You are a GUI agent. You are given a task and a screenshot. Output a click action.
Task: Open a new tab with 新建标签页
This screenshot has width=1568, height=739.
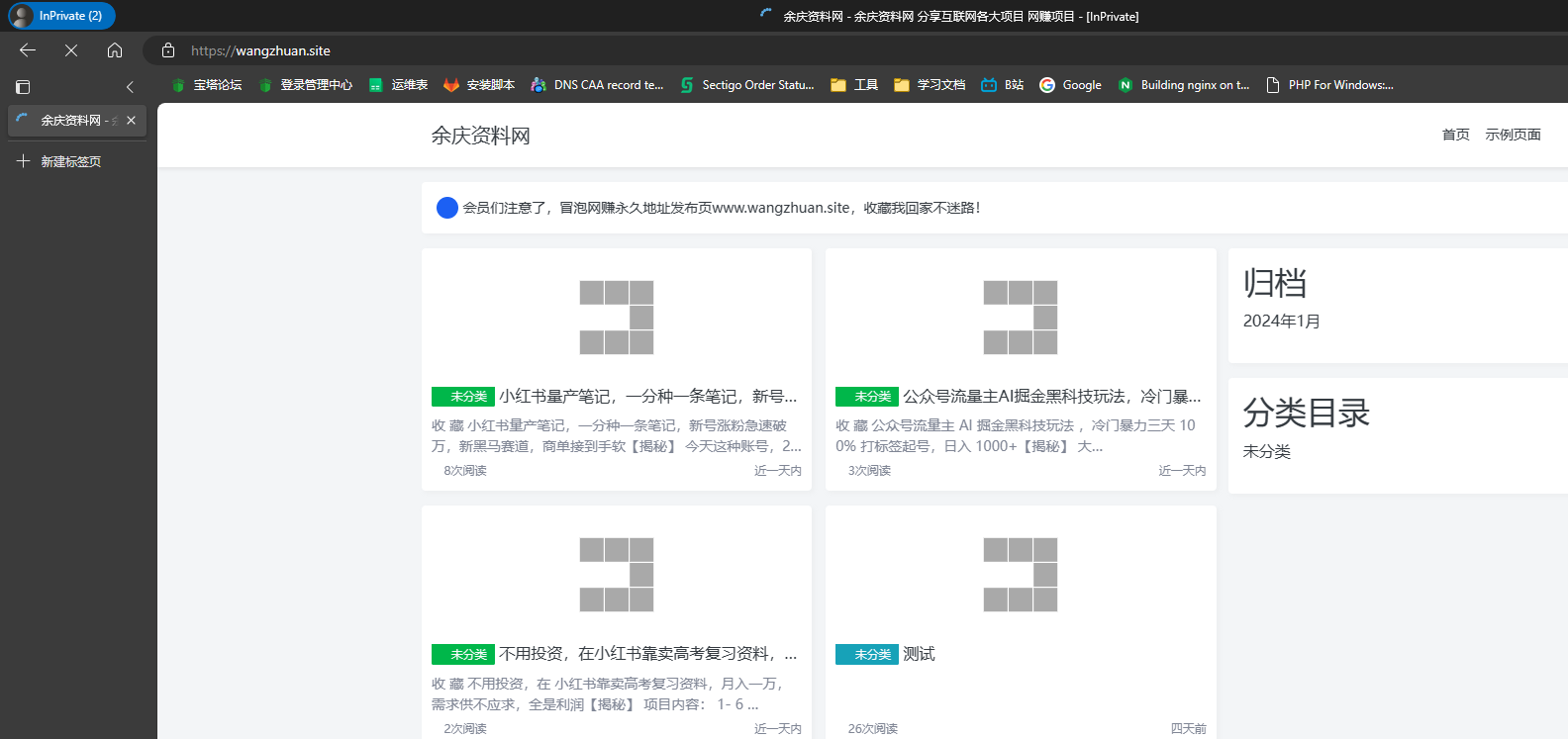pos(59,161)
